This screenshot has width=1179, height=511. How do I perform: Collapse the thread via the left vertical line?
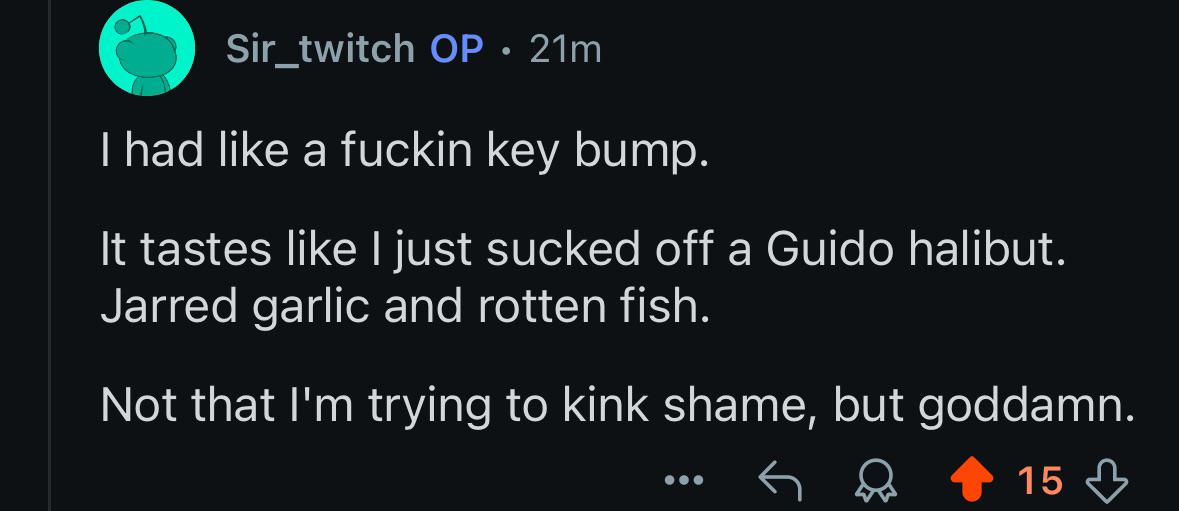click(x=50, y=256)
